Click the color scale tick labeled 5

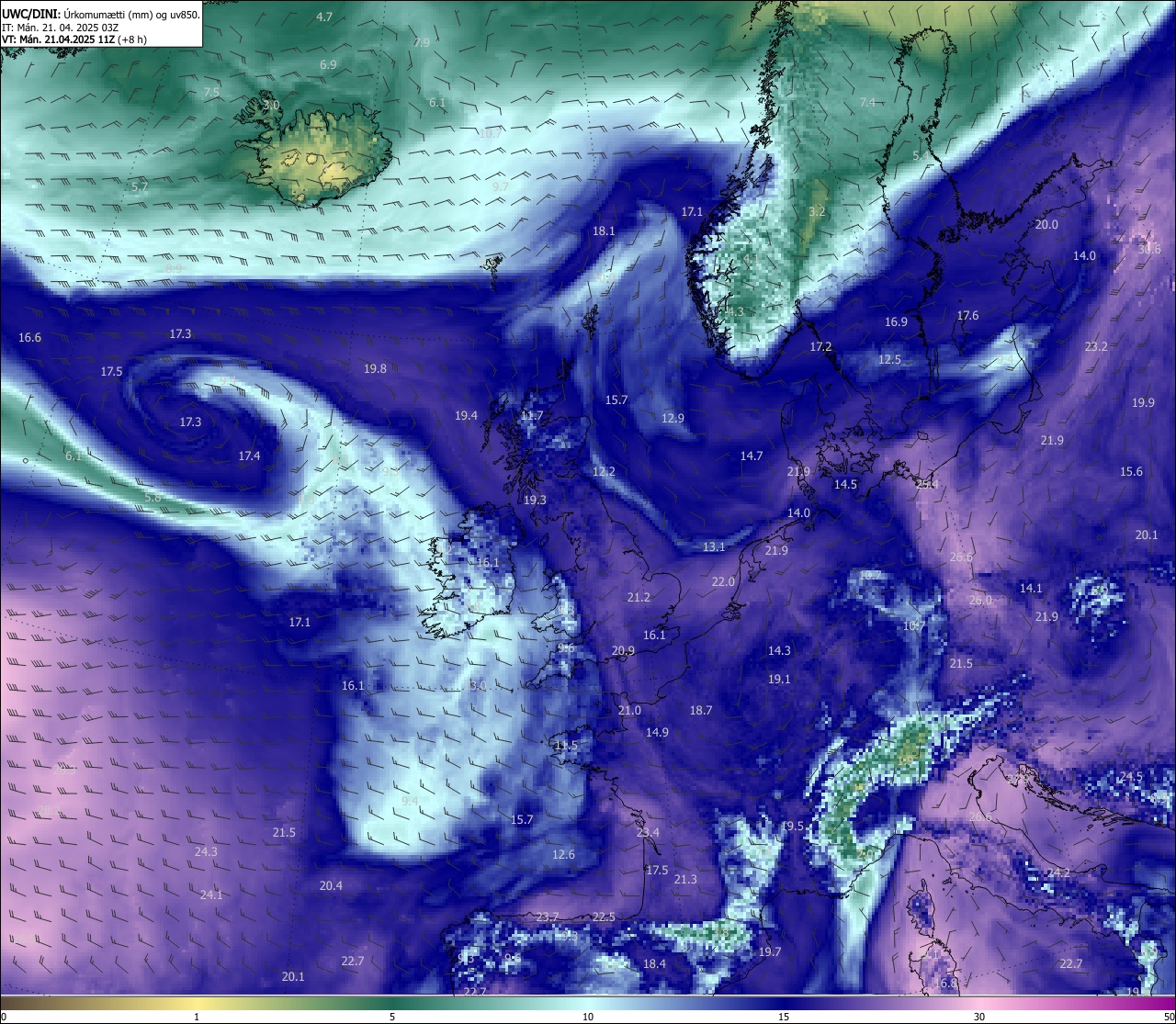click(x=392, y=1018)
